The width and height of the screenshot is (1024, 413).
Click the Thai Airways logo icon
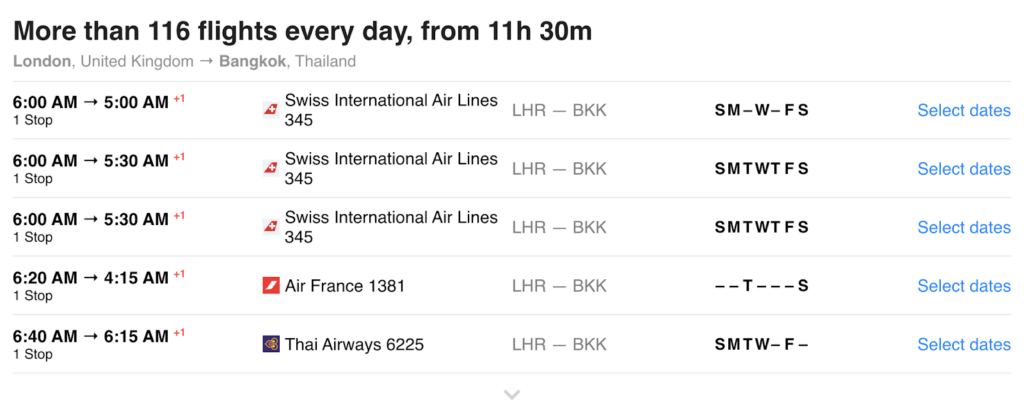tap(269, 344)
